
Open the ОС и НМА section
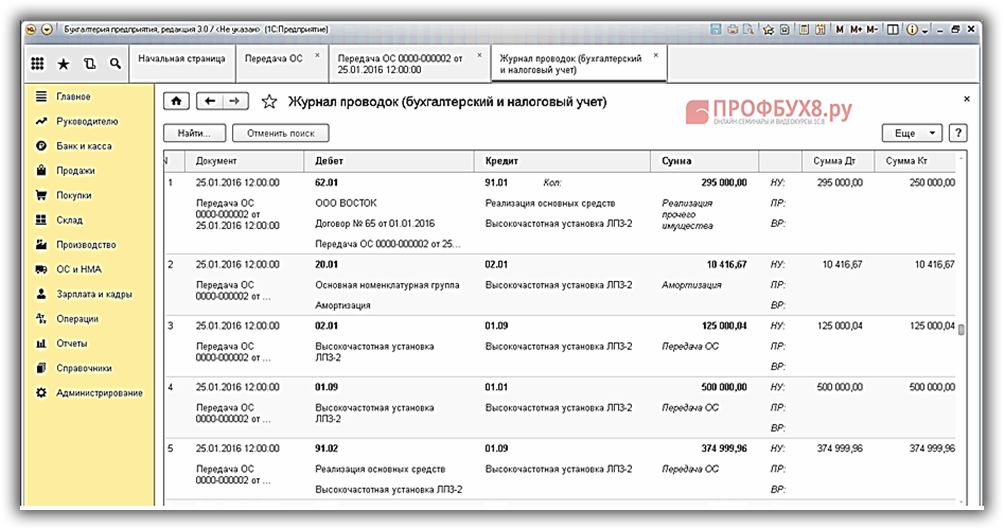point(79,269)
